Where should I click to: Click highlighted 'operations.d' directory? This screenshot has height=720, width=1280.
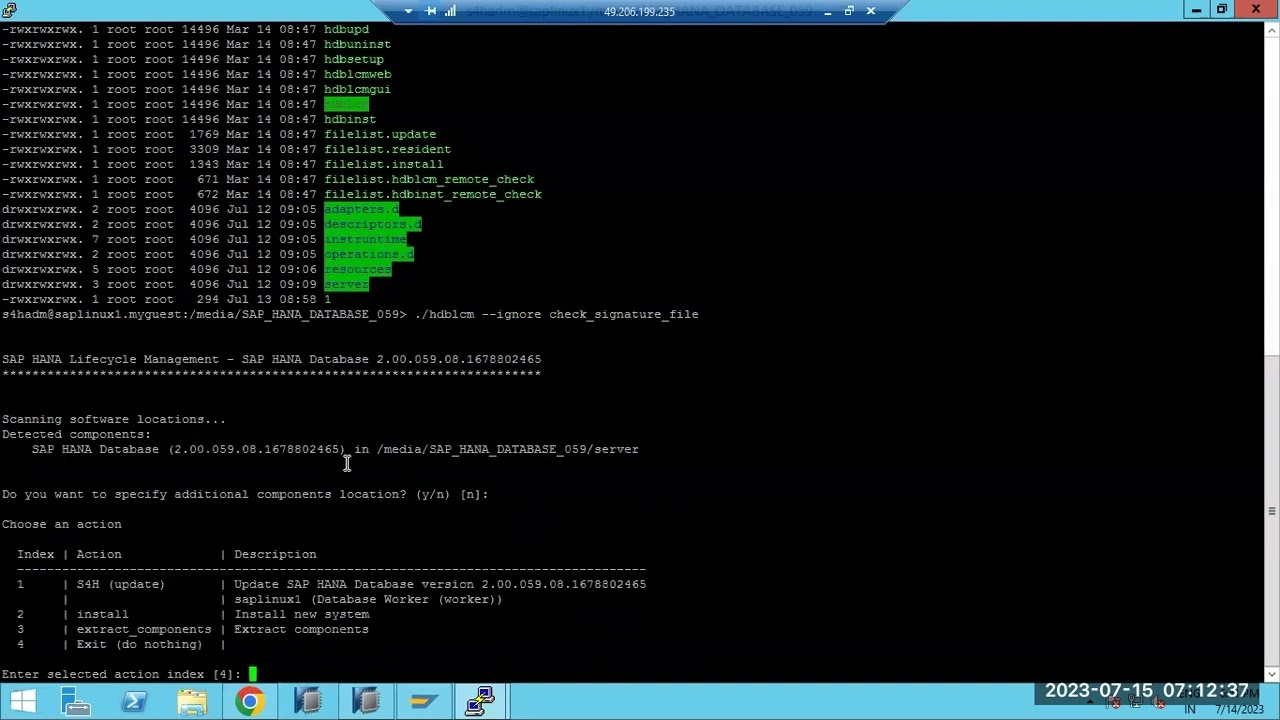click(369, 254)
